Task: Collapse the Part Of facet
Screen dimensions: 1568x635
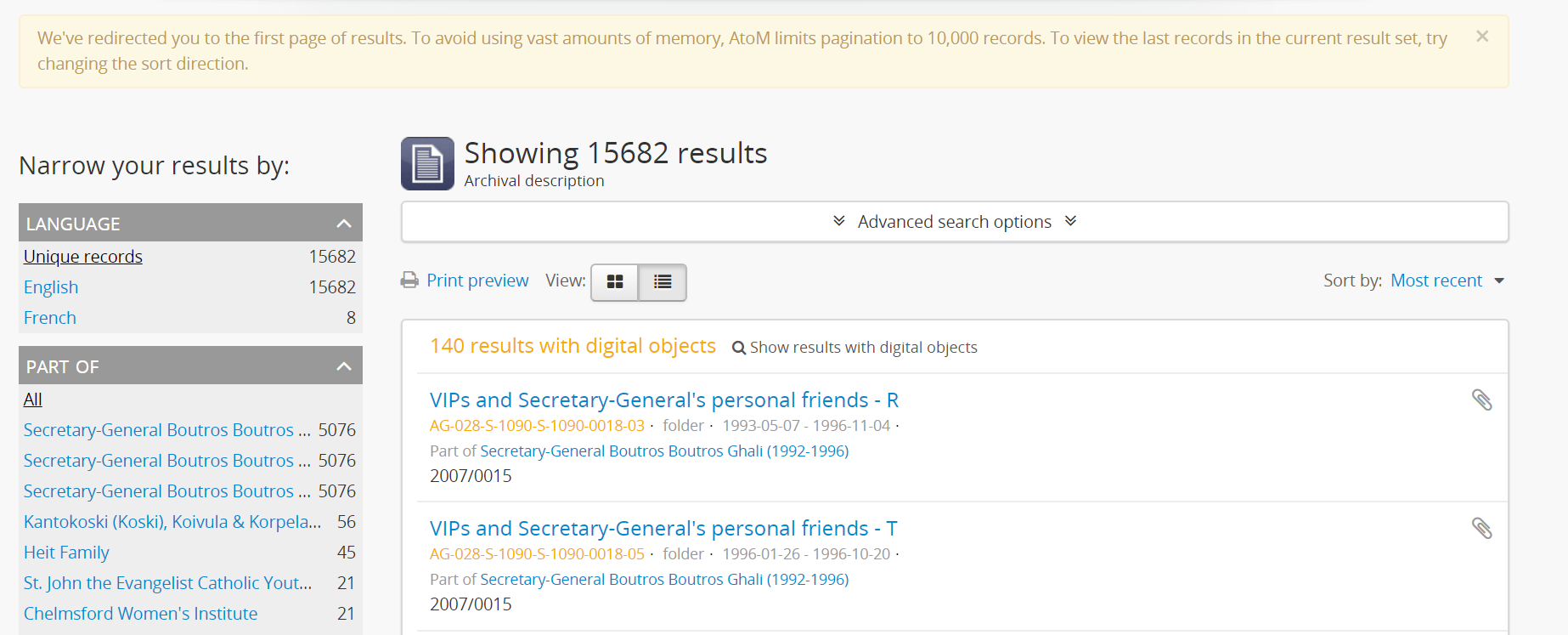Action: click(343, 366)
